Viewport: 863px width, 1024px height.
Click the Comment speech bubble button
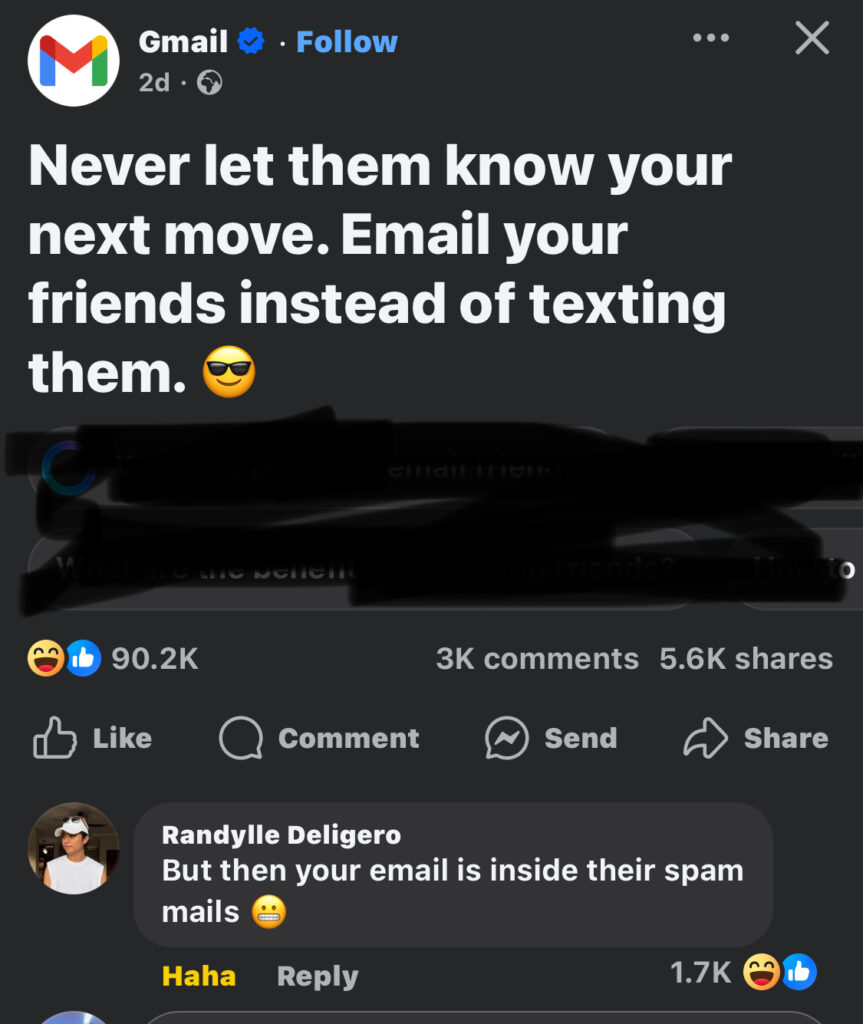(319, 738)
